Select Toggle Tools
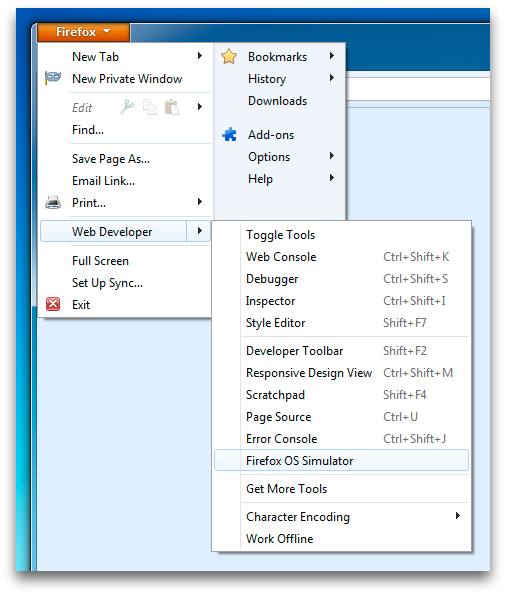Image resolution: width=506 pixels, height=595 pixels. click(x=341, y=235)
